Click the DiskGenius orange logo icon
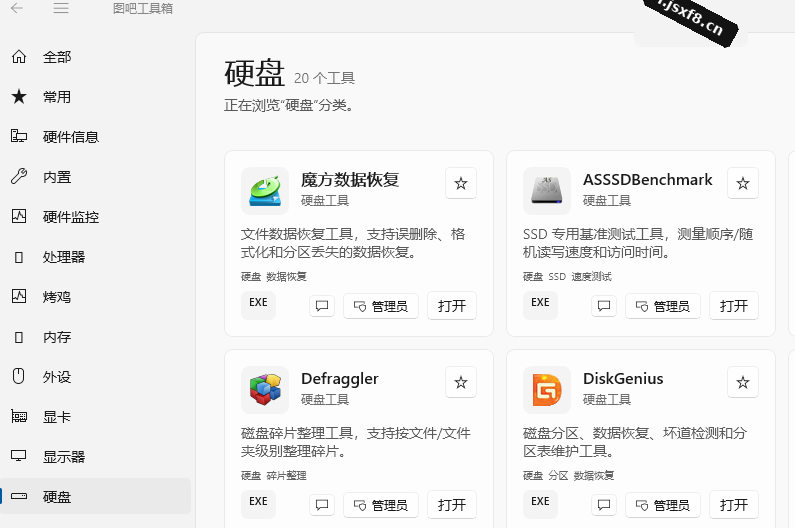795x528 pixels. (547, 390)
